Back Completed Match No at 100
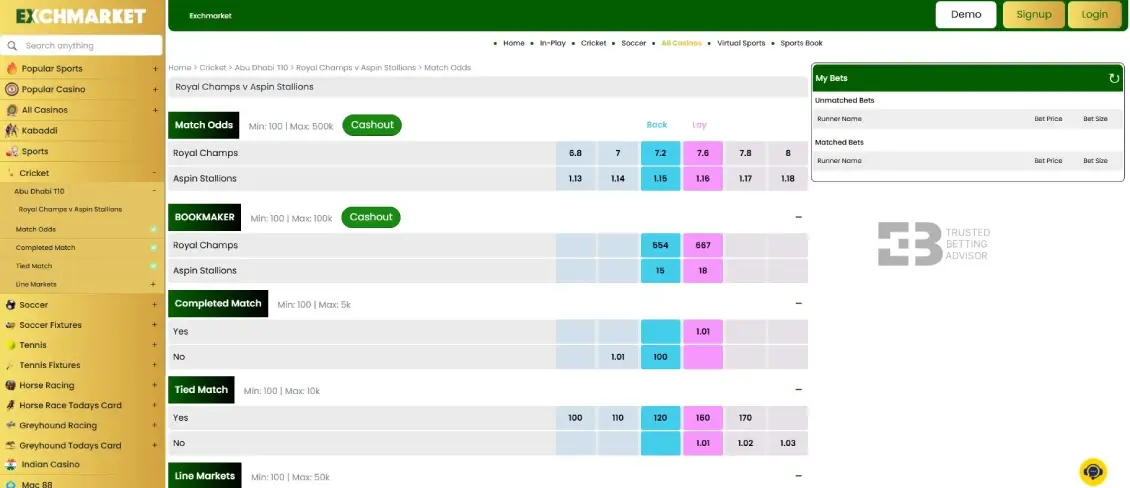The height and width of the screenshot is (488, 1130). pyautogui.click(x=660, y=357)
